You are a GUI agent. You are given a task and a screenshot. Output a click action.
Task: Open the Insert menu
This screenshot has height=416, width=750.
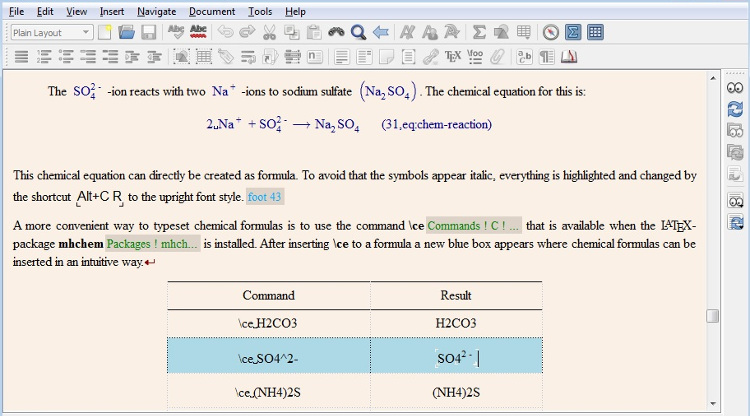click(112, 11)
